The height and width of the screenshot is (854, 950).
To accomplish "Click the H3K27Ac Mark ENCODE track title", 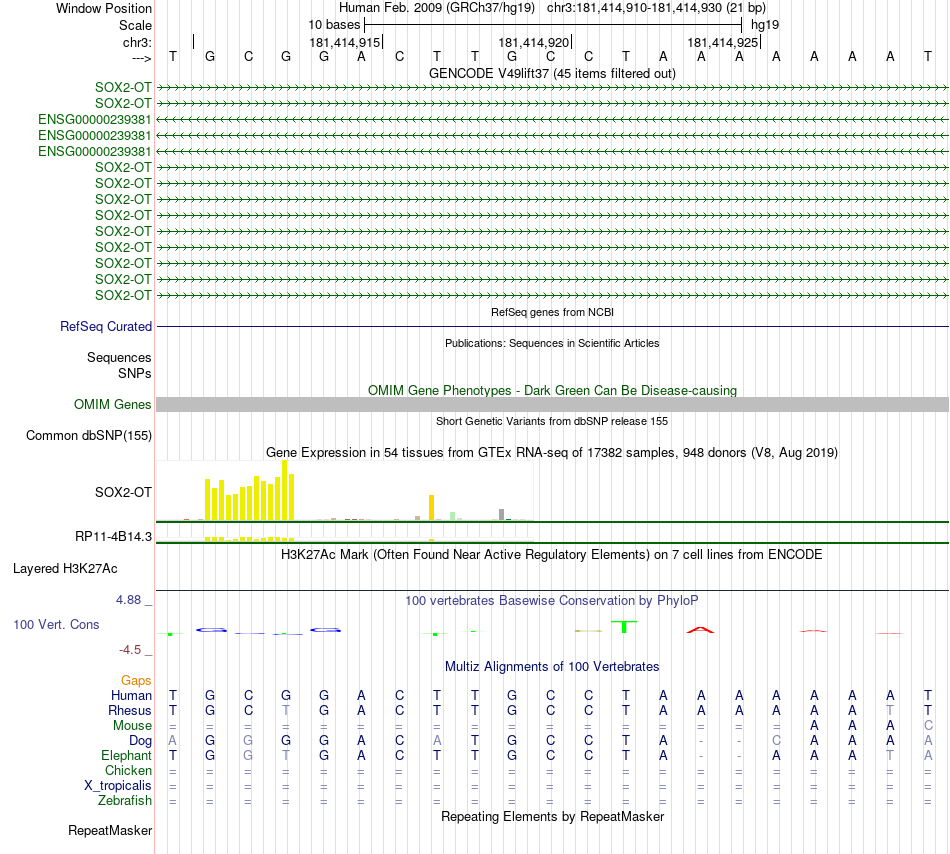I will (x=552, y=555).
